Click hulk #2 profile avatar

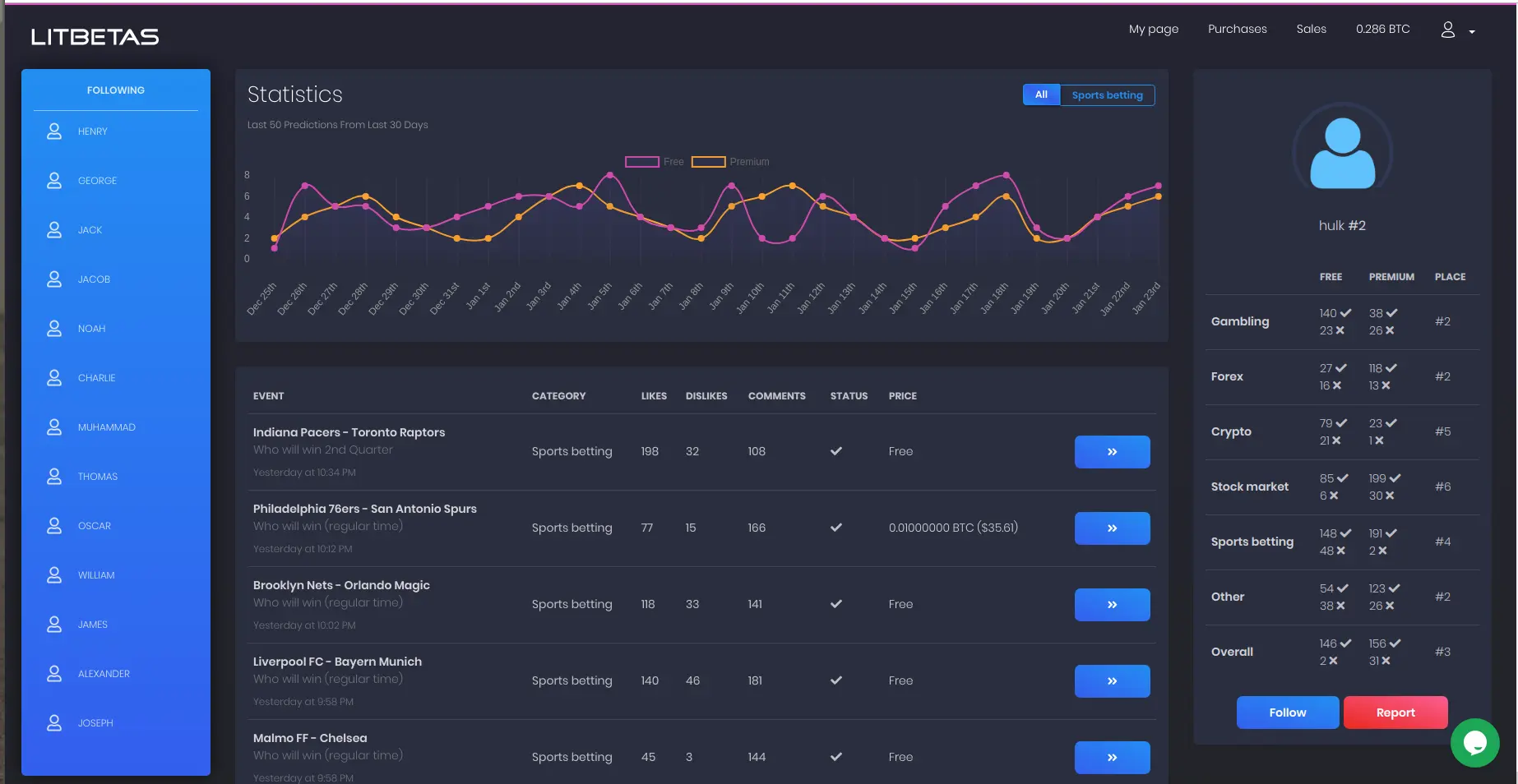pyautogui.click(x=1342, y=153)
